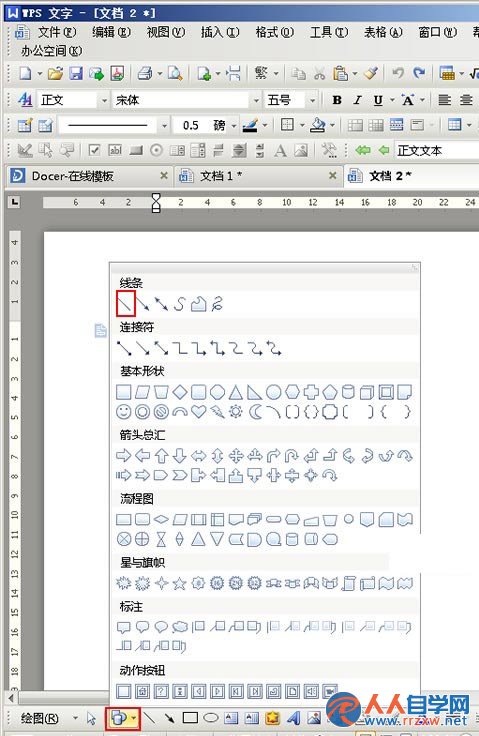Screen dimensions: 479x736
Task: Close the 文档 1 tab
Action: point(332,176)
